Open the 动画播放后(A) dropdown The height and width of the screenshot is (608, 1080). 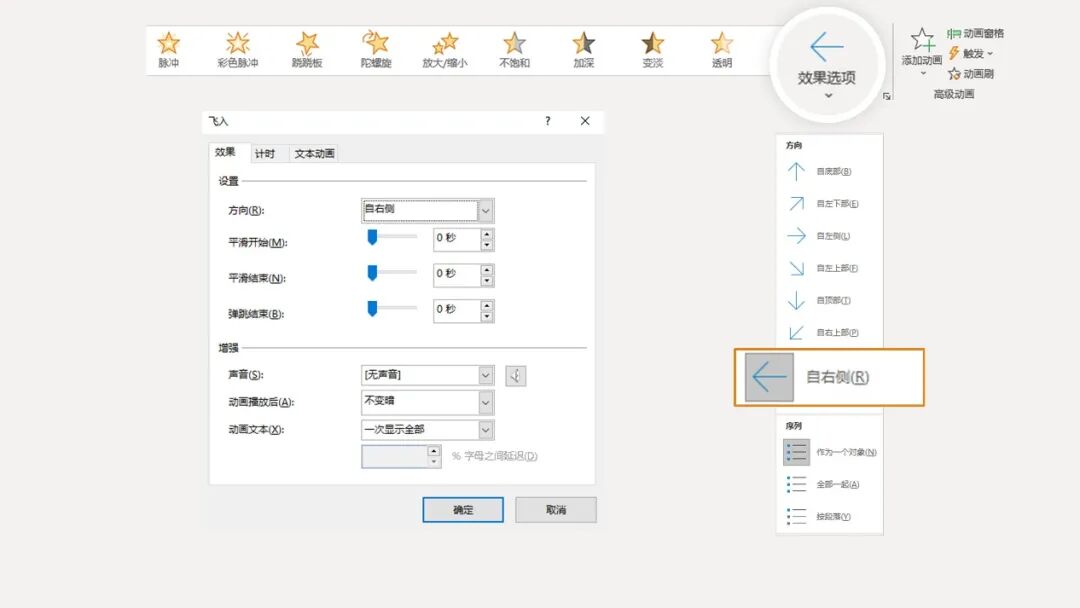(427, 402)
